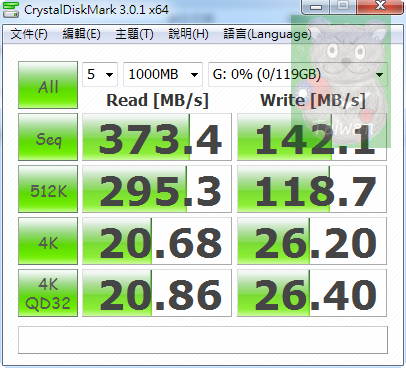
Task: Start the 4K benchmark test
Action: (48, 241)
